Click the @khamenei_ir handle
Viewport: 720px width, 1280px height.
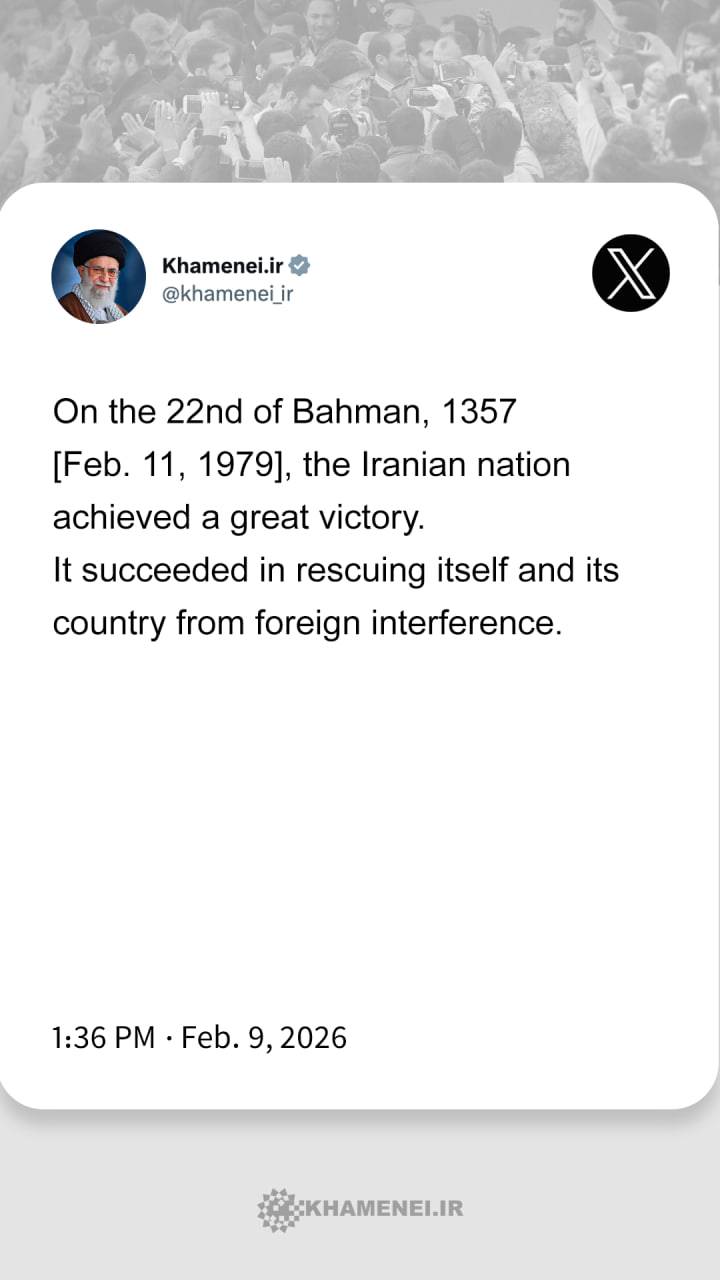coord(227,294)
